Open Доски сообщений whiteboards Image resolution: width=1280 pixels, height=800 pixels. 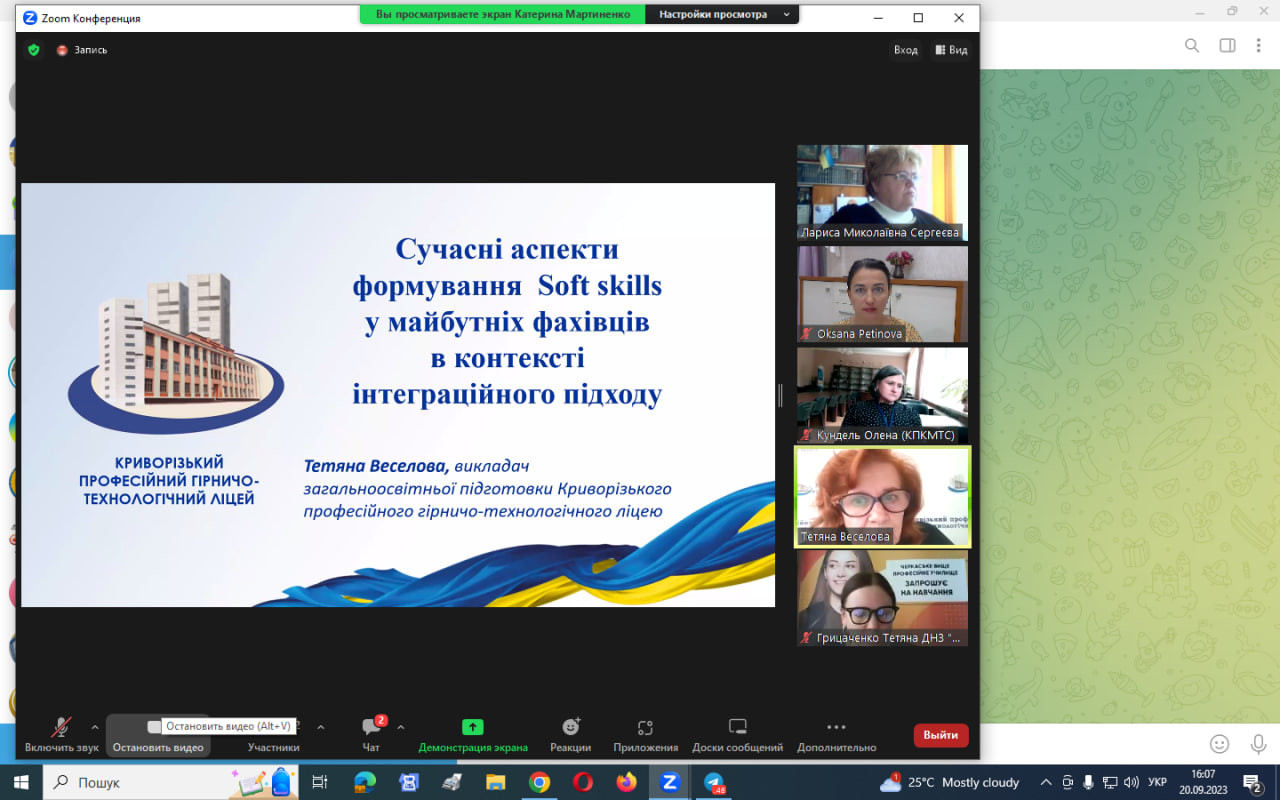pyautogui.click(x=737, y=734)
